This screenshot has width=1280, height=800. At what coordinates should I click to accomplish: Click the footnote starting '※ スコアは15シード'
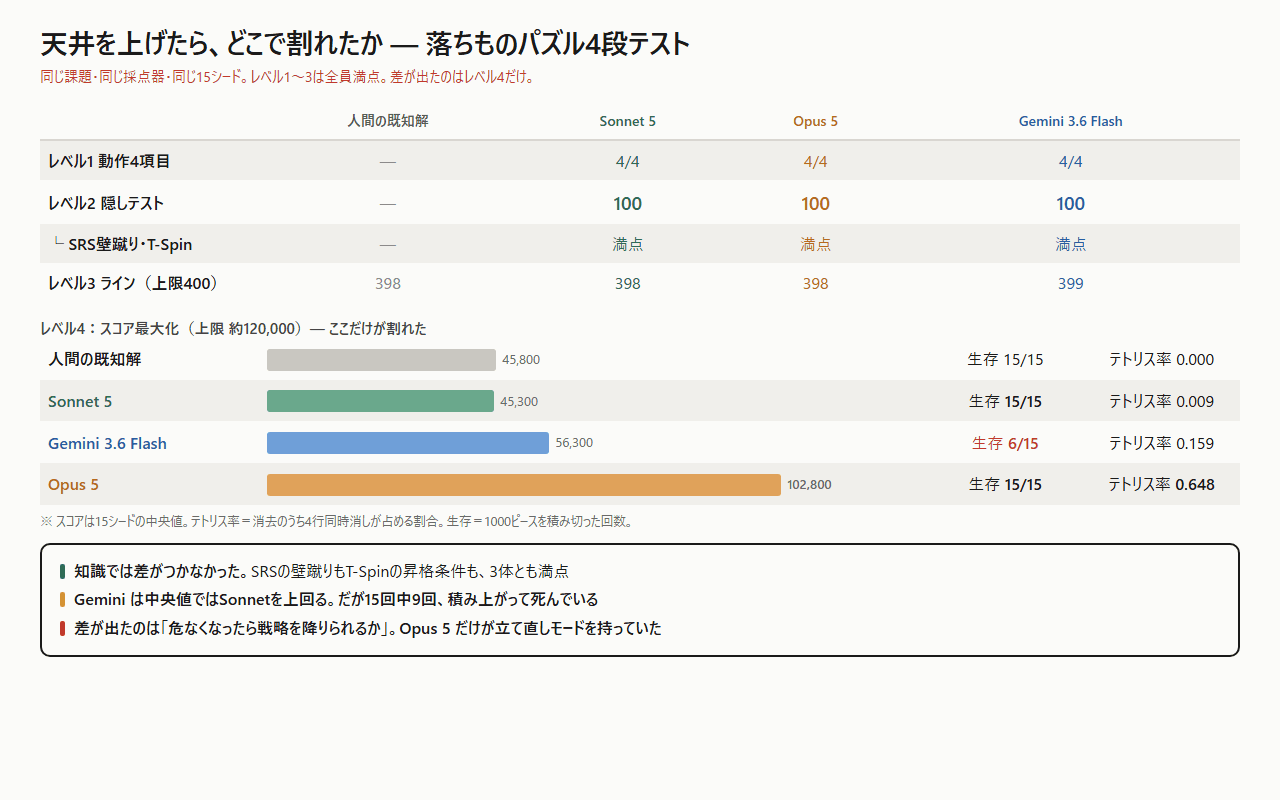[336, 521]
